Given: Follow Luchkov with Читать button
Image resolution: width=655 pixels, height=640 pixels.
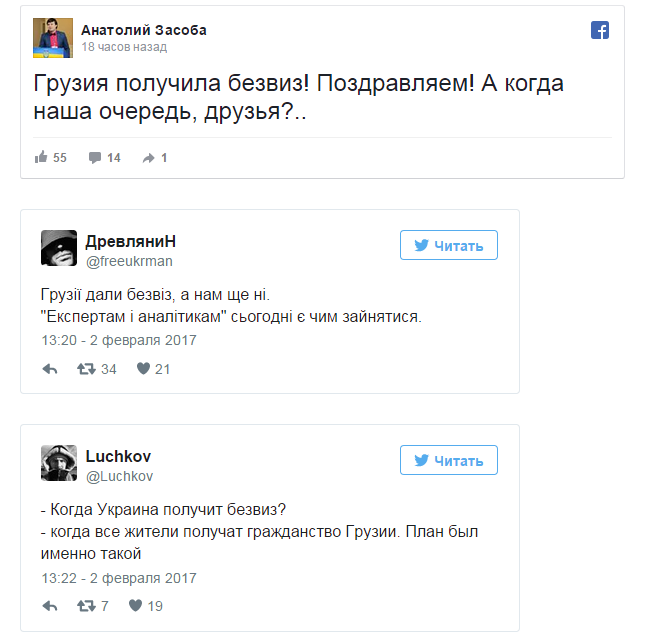Looking at the screenshot, I should coord(449,461).
